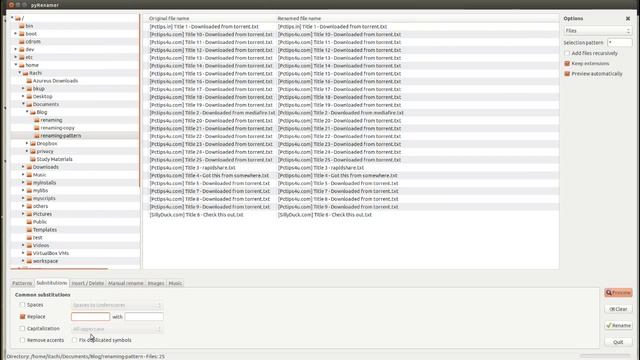
Task: Click the Quit button
Action: pyautogui.click(x=618, y=342)
